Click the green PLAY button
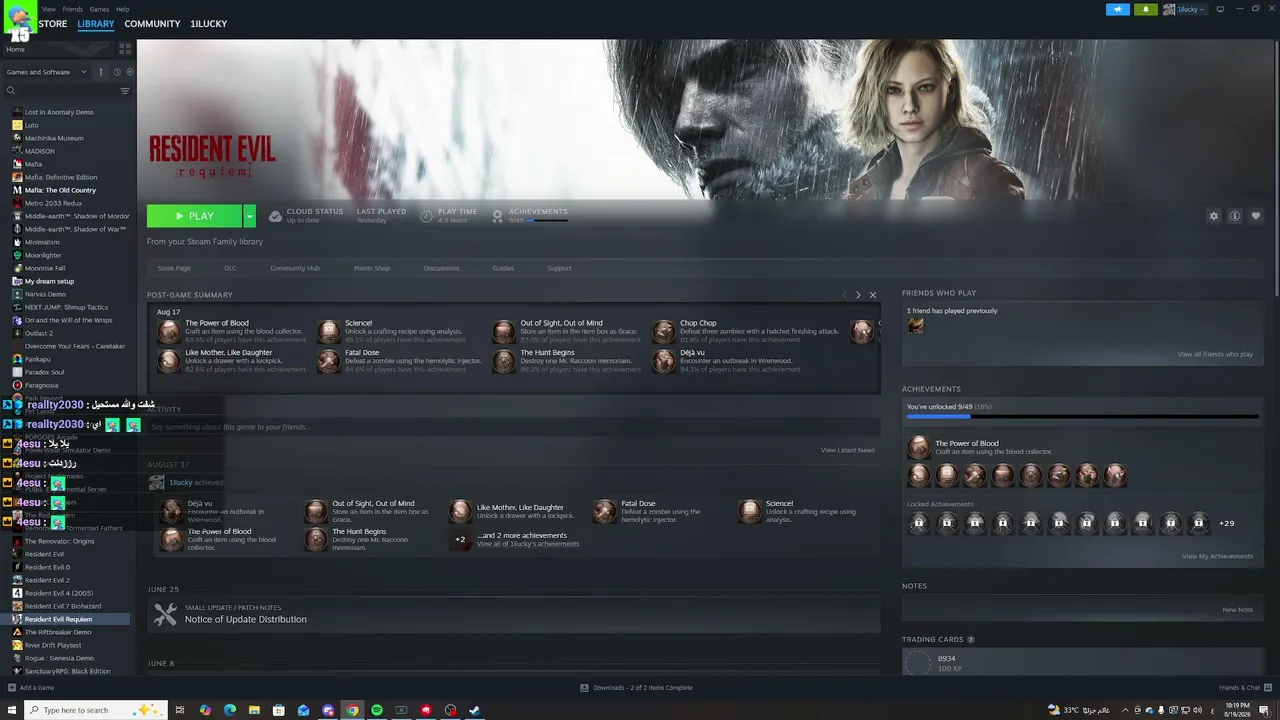The width and height of the screenshot is (1280, 720). [194, 216]
